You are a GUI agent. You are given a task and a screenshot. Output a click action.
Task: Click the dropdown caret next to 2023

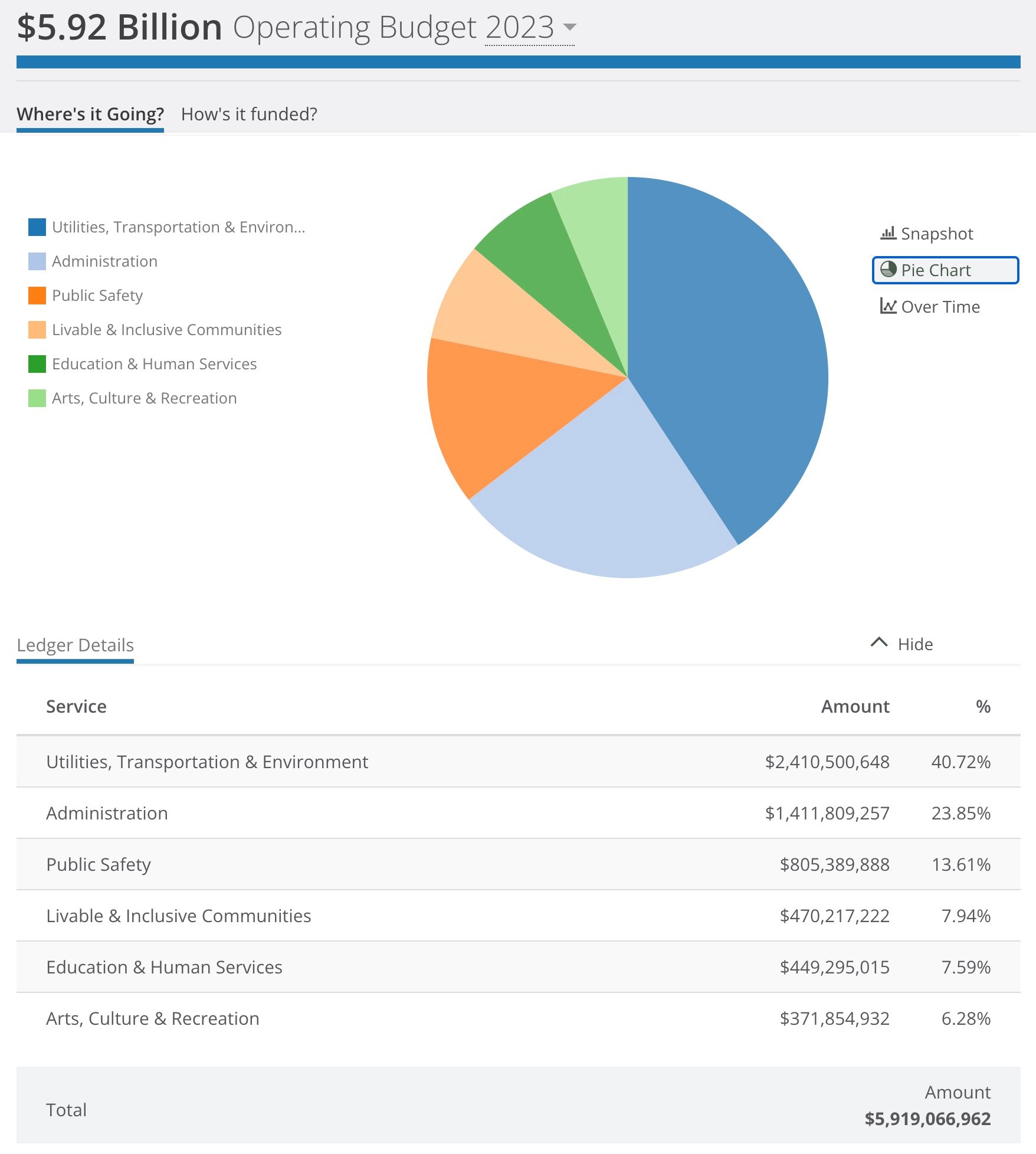[569, 27]
